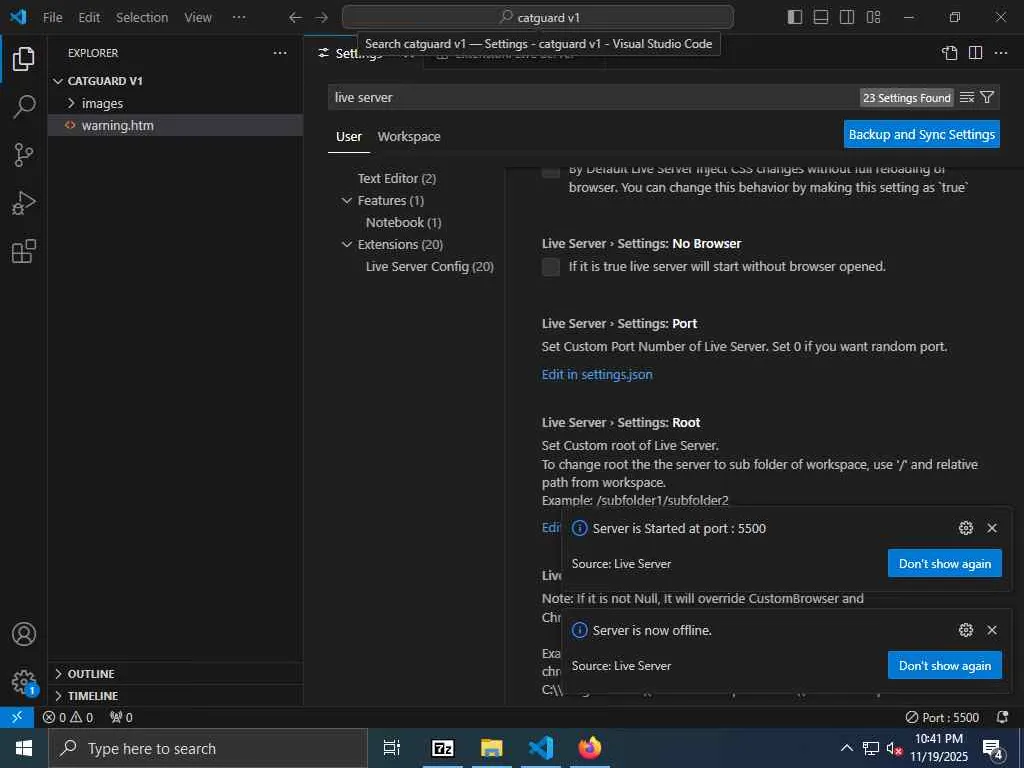The height and width of the screenshot is (768, 1024).
Task: Open the notifications bell in status bar
Action: coord(1002,717)
